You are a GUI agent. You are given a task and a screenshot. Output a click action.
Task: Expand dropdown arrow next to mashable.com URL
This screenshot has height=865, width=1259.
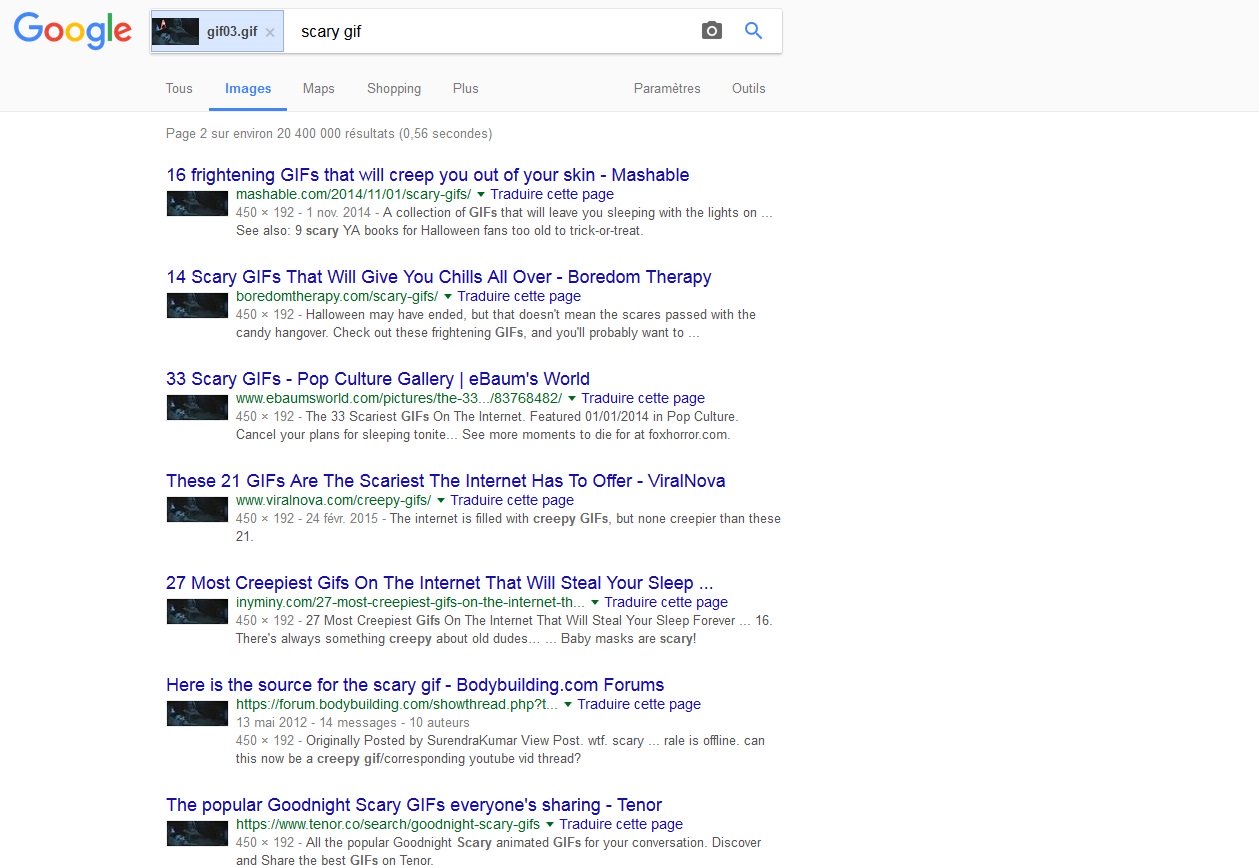(481, 195)
